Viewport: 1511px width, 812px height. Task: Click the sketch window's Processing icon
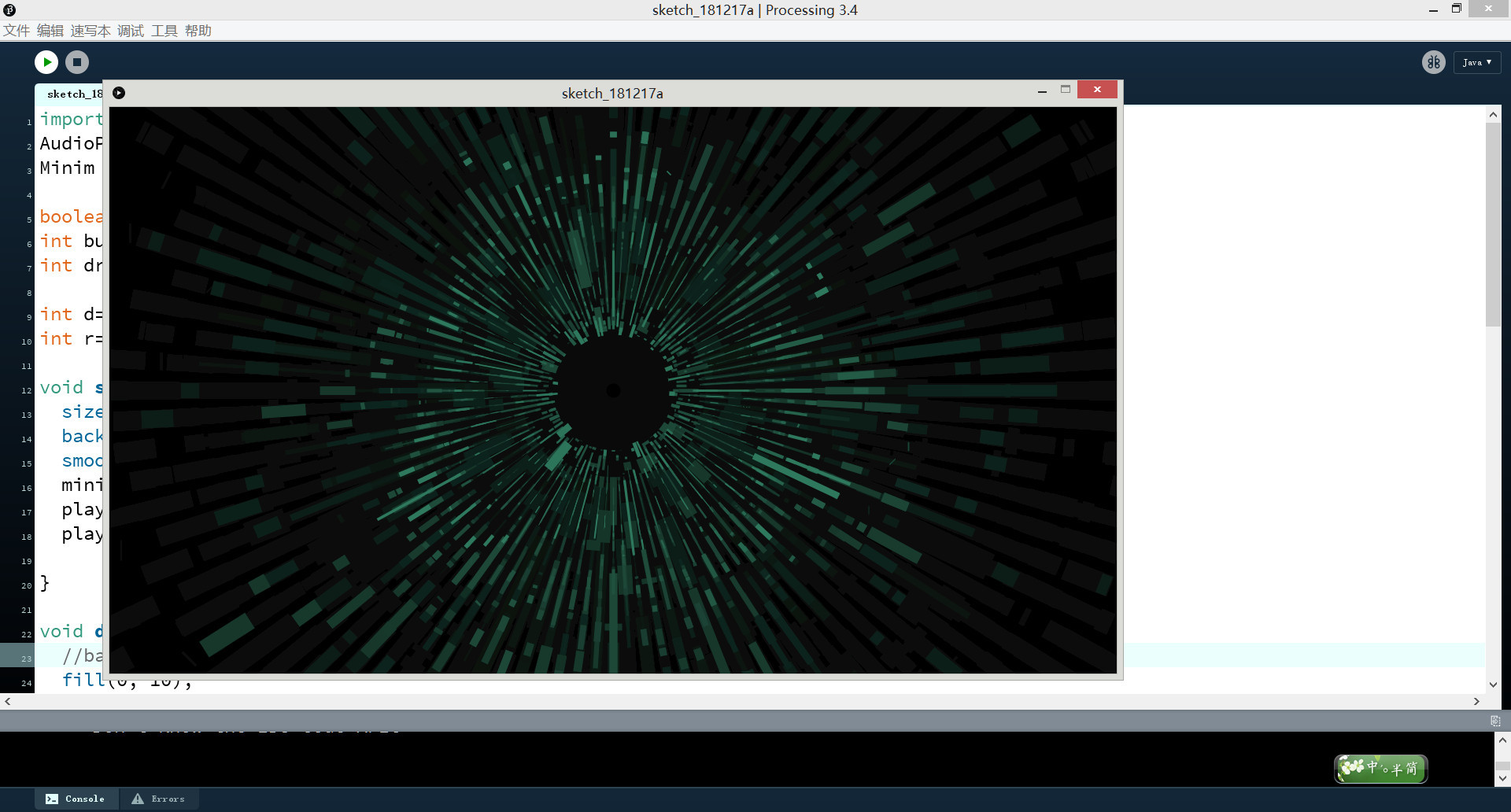[x=119, y=93]
